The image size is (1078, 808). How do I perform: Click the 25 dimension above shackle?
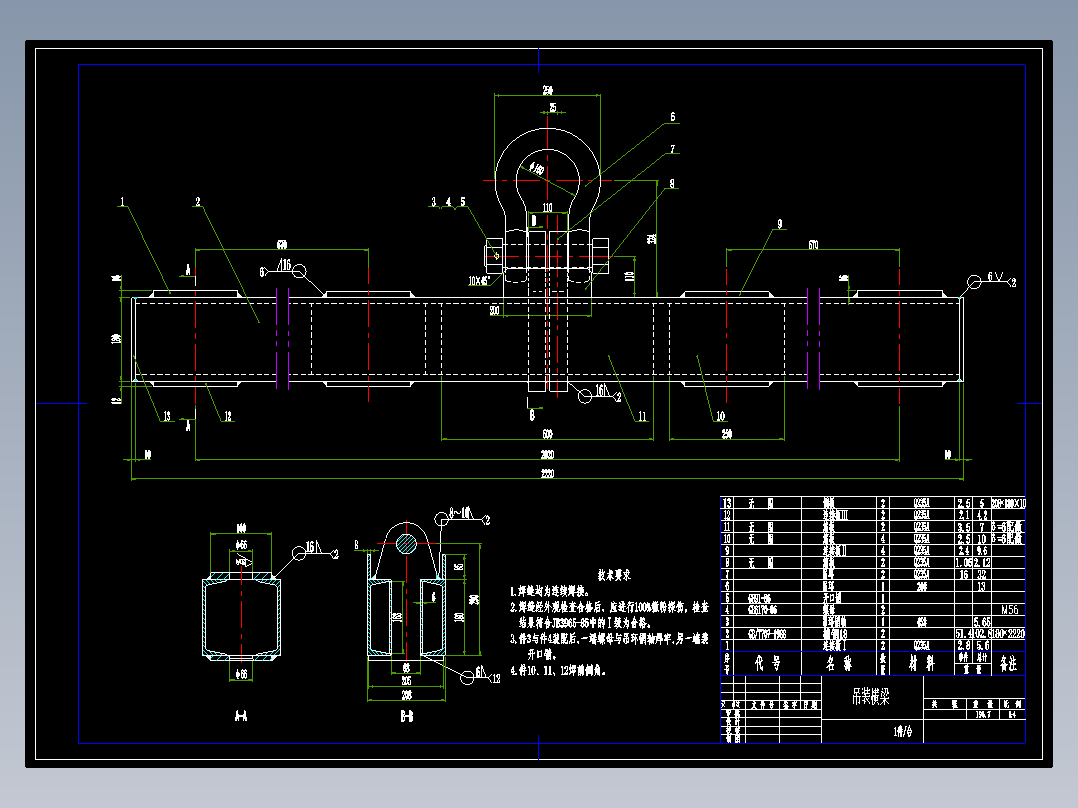(552, 108)
